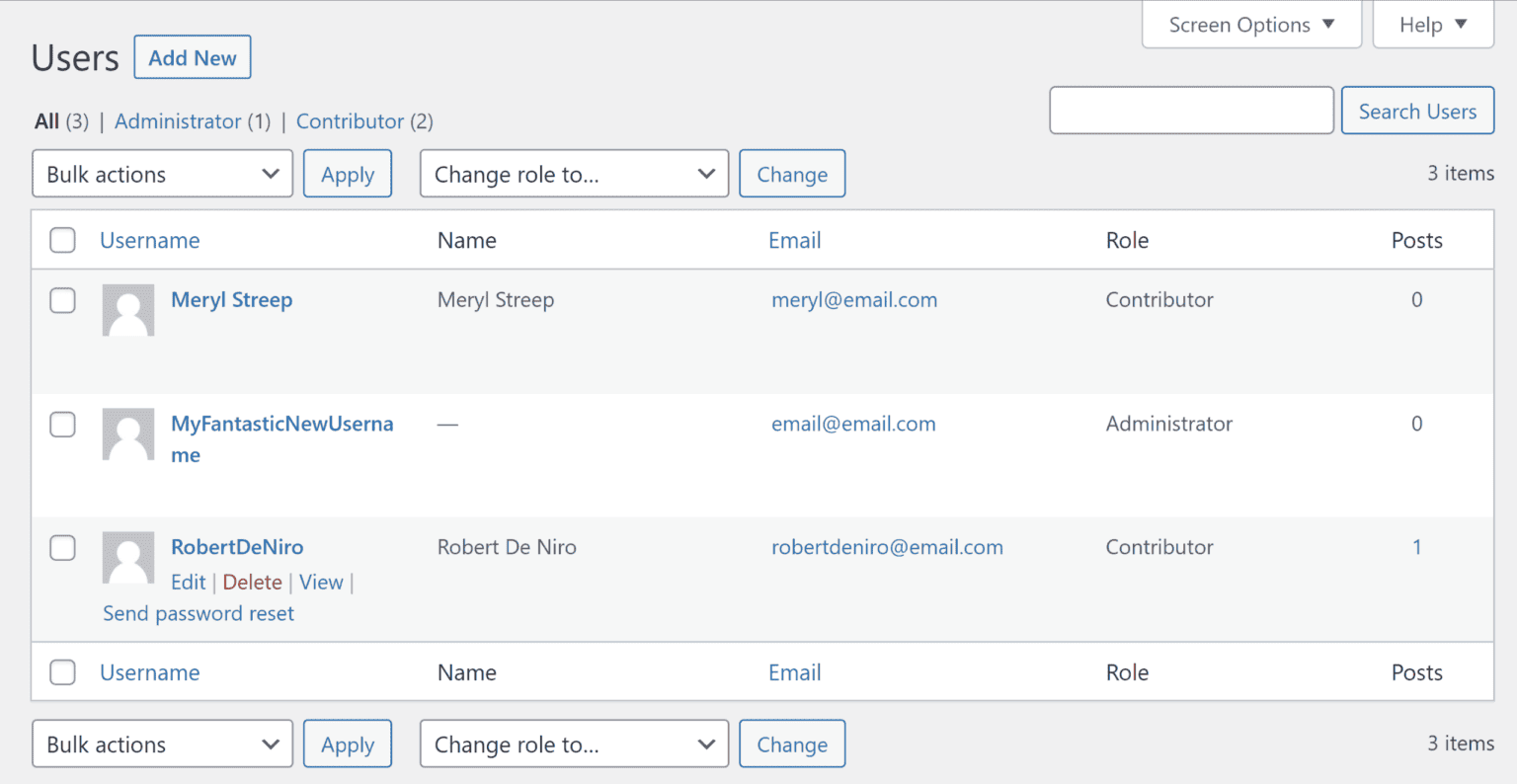Open the MyFantasticNewUsername profile link

tap(282, 439)
